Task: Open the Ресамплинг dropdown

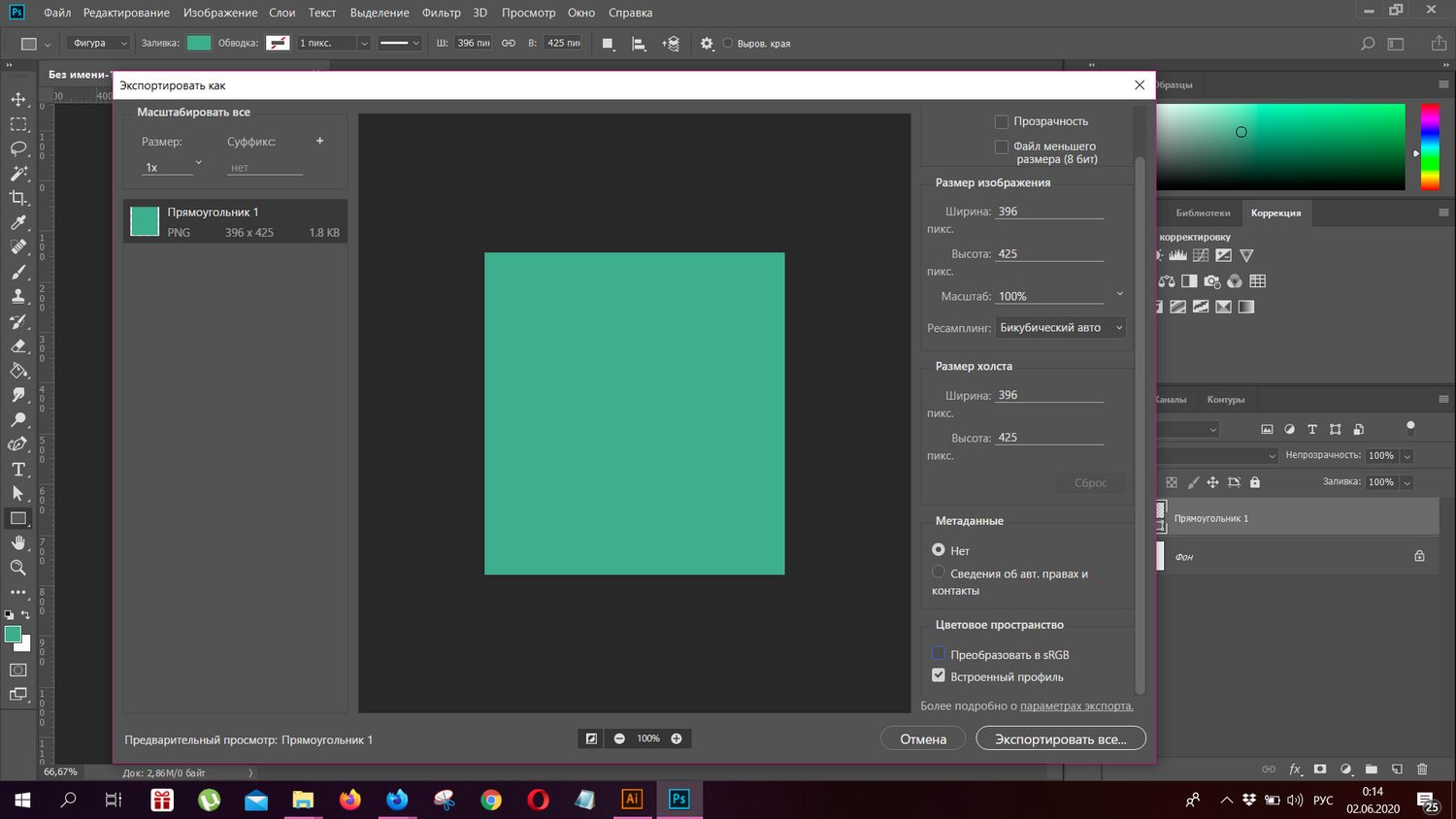Action: [x=1060, y=328]
